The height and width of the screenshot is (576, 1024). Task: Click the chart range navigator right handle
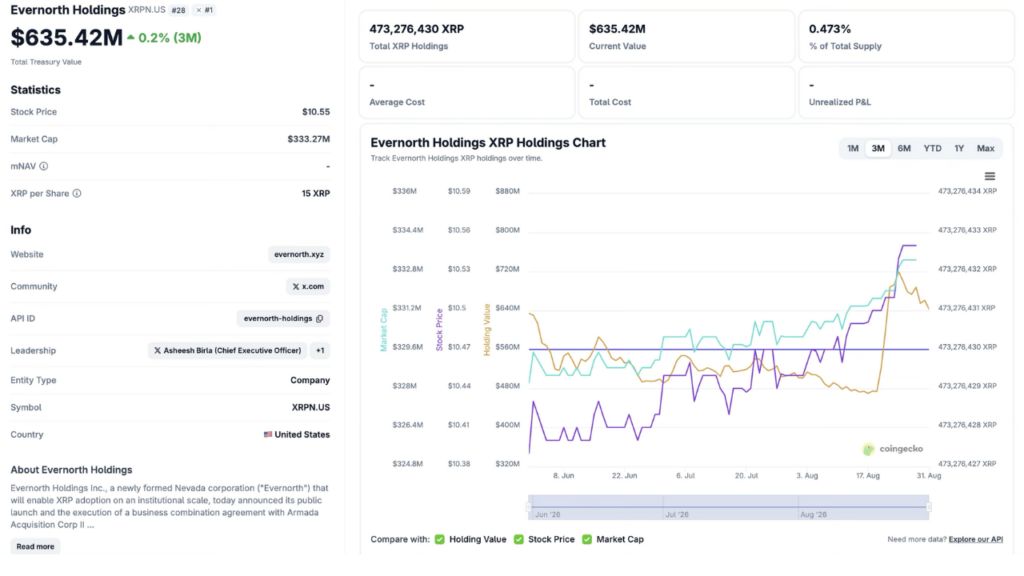click(x=929, y=507)
